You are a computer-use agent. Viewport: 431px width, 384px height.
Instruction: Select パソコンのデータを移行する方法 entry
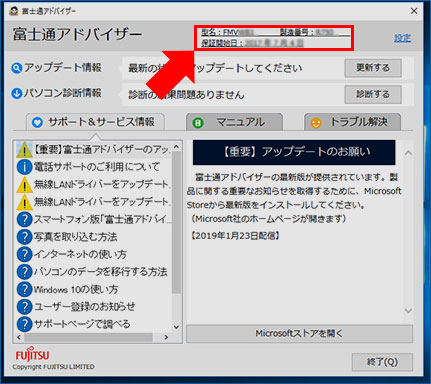[x=101, y=272]
